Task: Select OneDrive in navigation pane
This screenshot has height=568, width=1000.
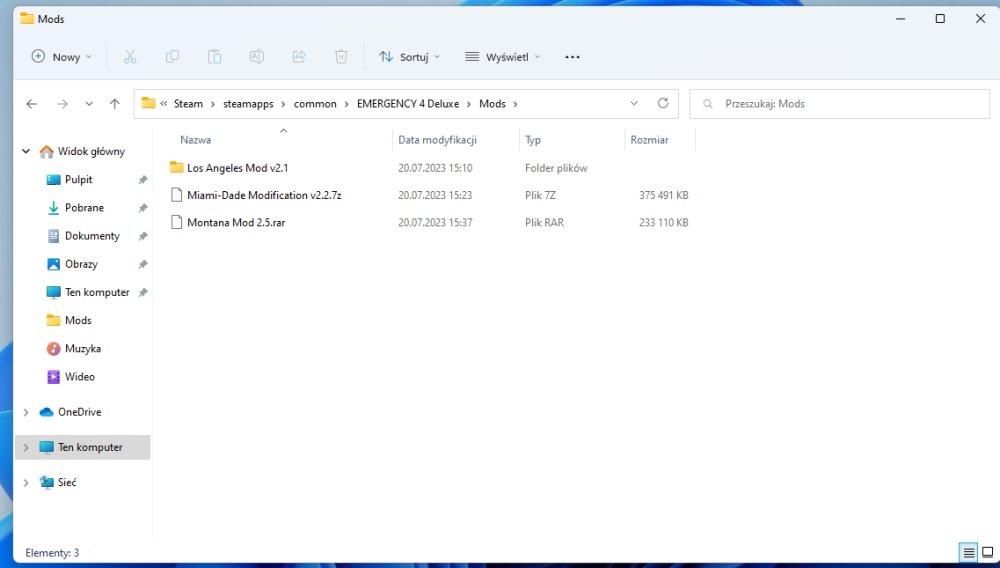Action: (x=79, y=412)
